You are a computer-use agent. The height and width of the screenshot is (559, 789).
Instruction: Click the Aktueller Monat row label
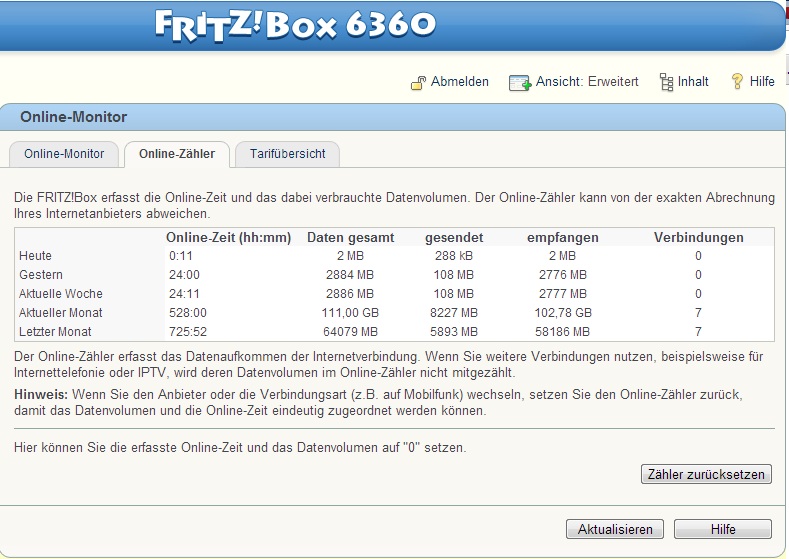tap(60, 313)
